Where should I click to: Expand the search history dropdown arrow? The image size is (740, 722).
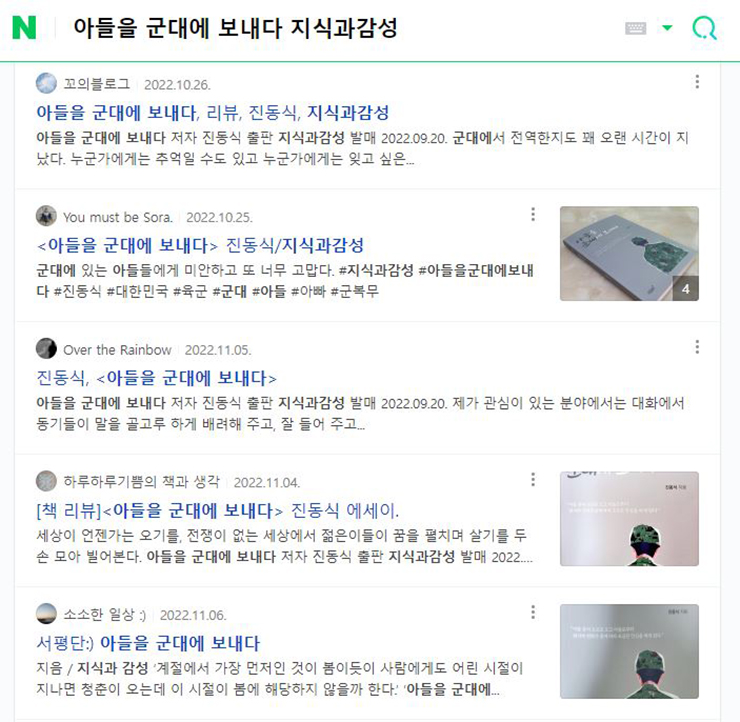(667, 28)
